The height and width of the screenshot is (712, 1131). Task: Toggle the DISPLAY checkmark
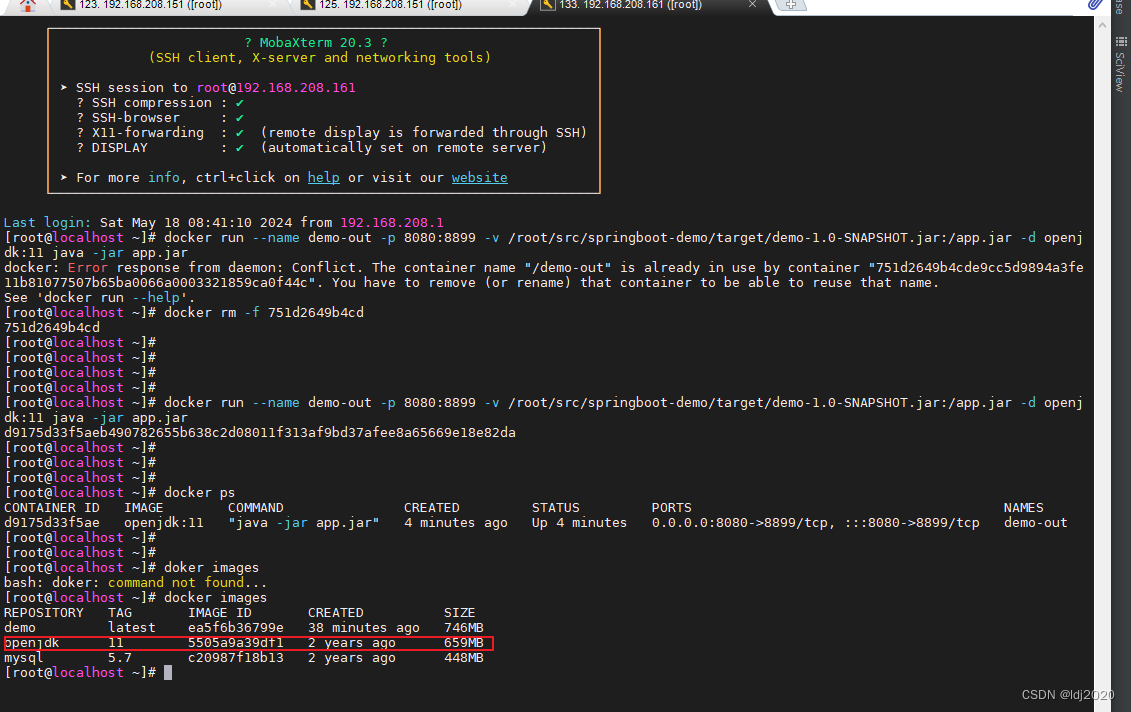(x=238, y=147)
